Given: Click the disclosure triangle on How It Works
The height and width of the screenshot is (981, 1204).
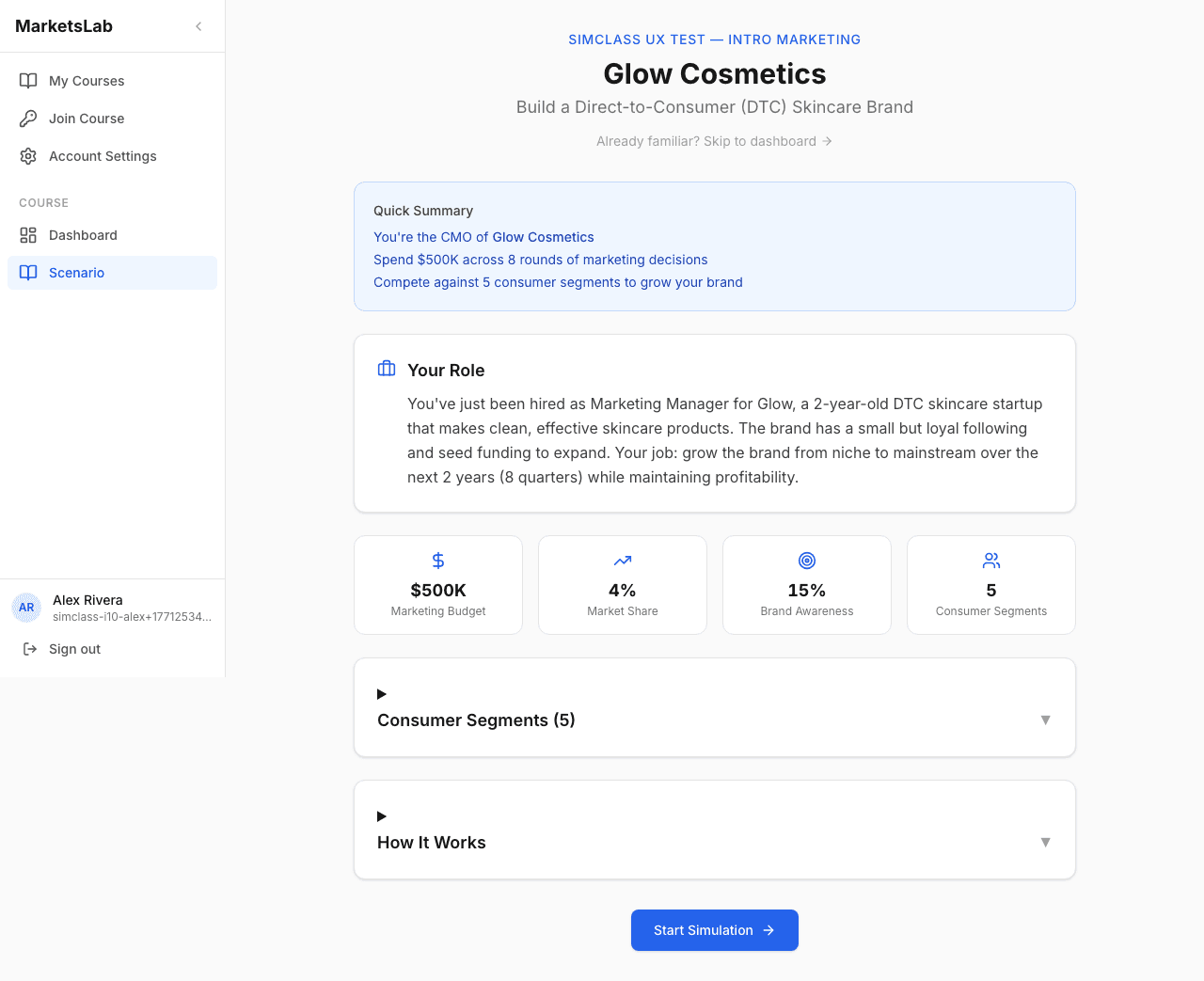Looking at the screenshot, I should (x=381, y=816).
